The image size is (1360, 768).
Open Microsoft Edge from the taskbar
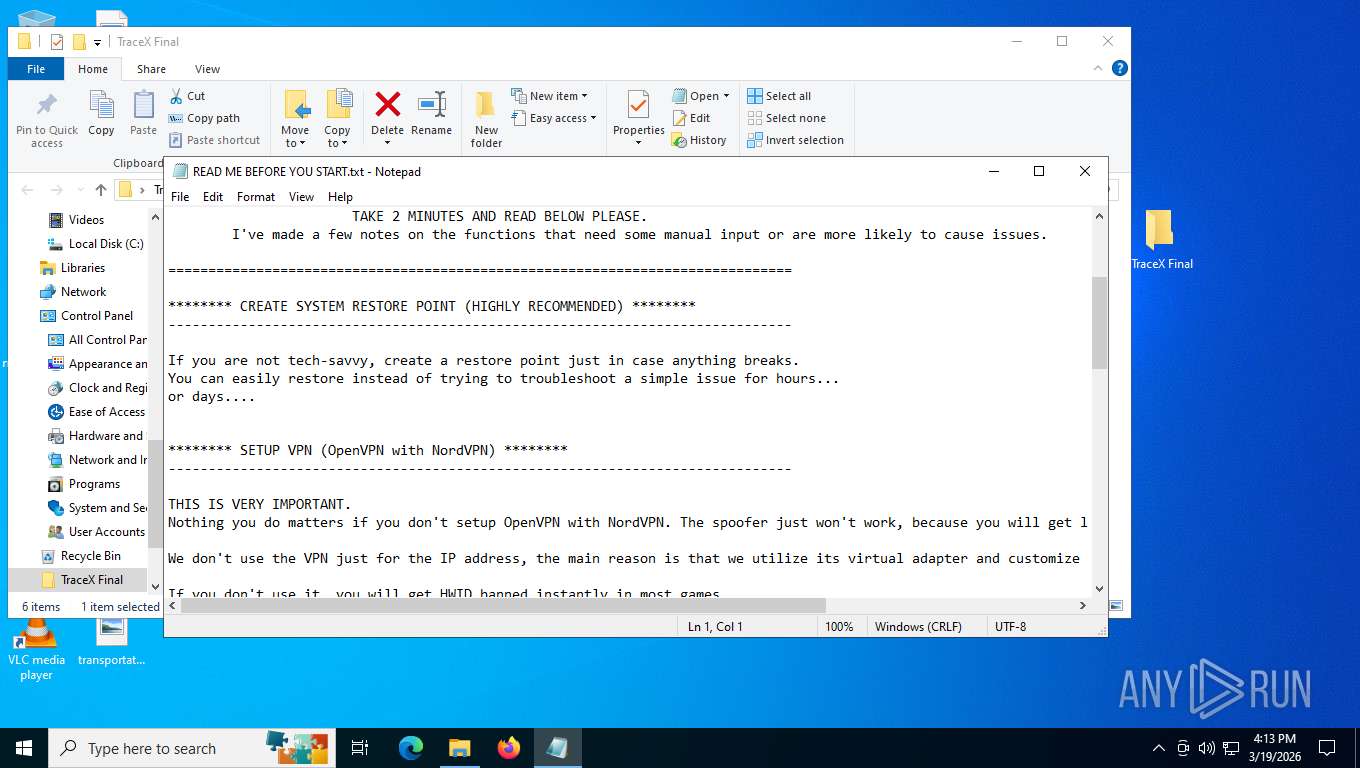411,748
